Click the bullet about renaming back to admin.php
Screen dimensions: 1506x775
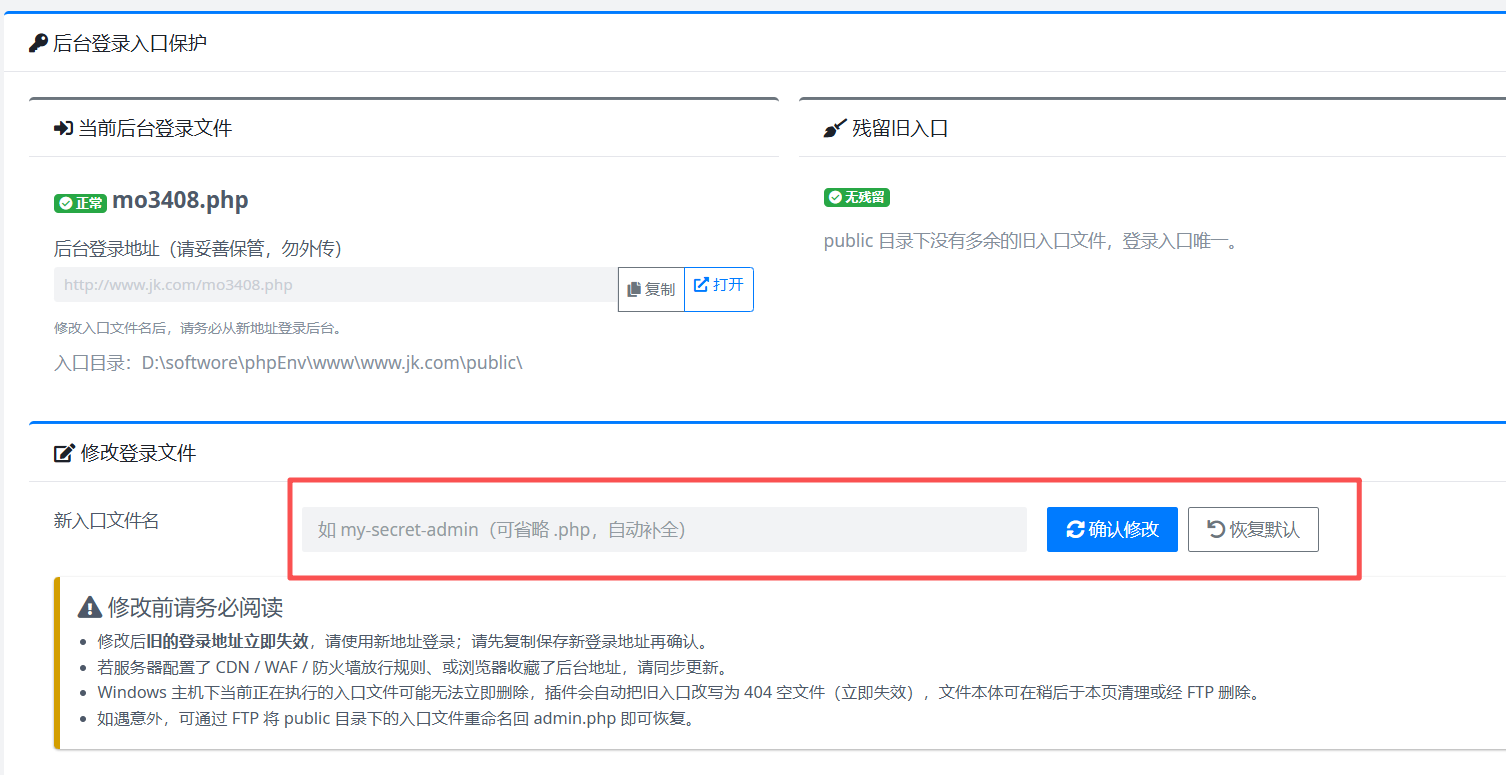(395, 719)
